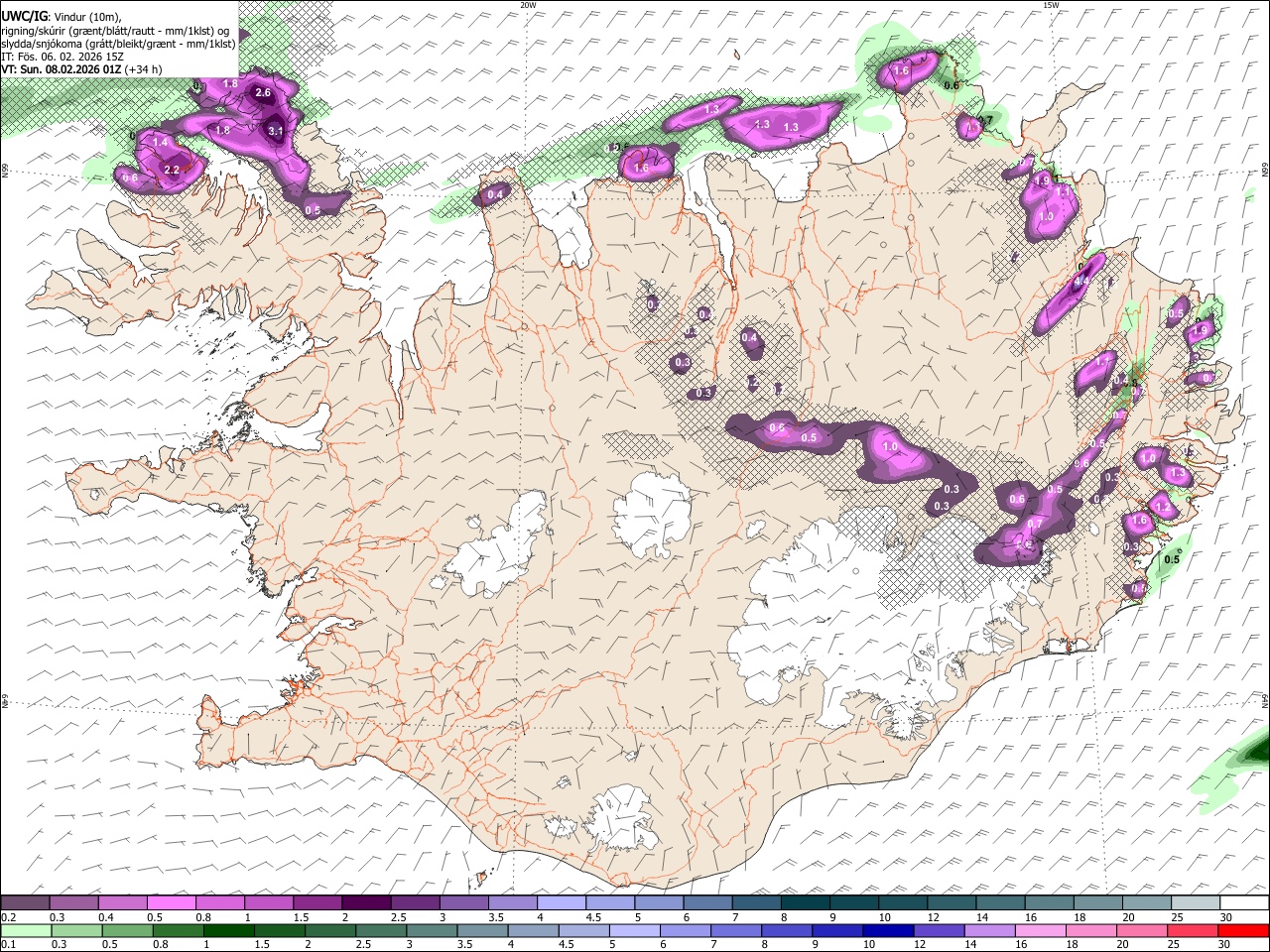This screenshot has width=1270, height=952.
Task: Pick the upper scale swatch starting at 12
Action: [952, 903]
